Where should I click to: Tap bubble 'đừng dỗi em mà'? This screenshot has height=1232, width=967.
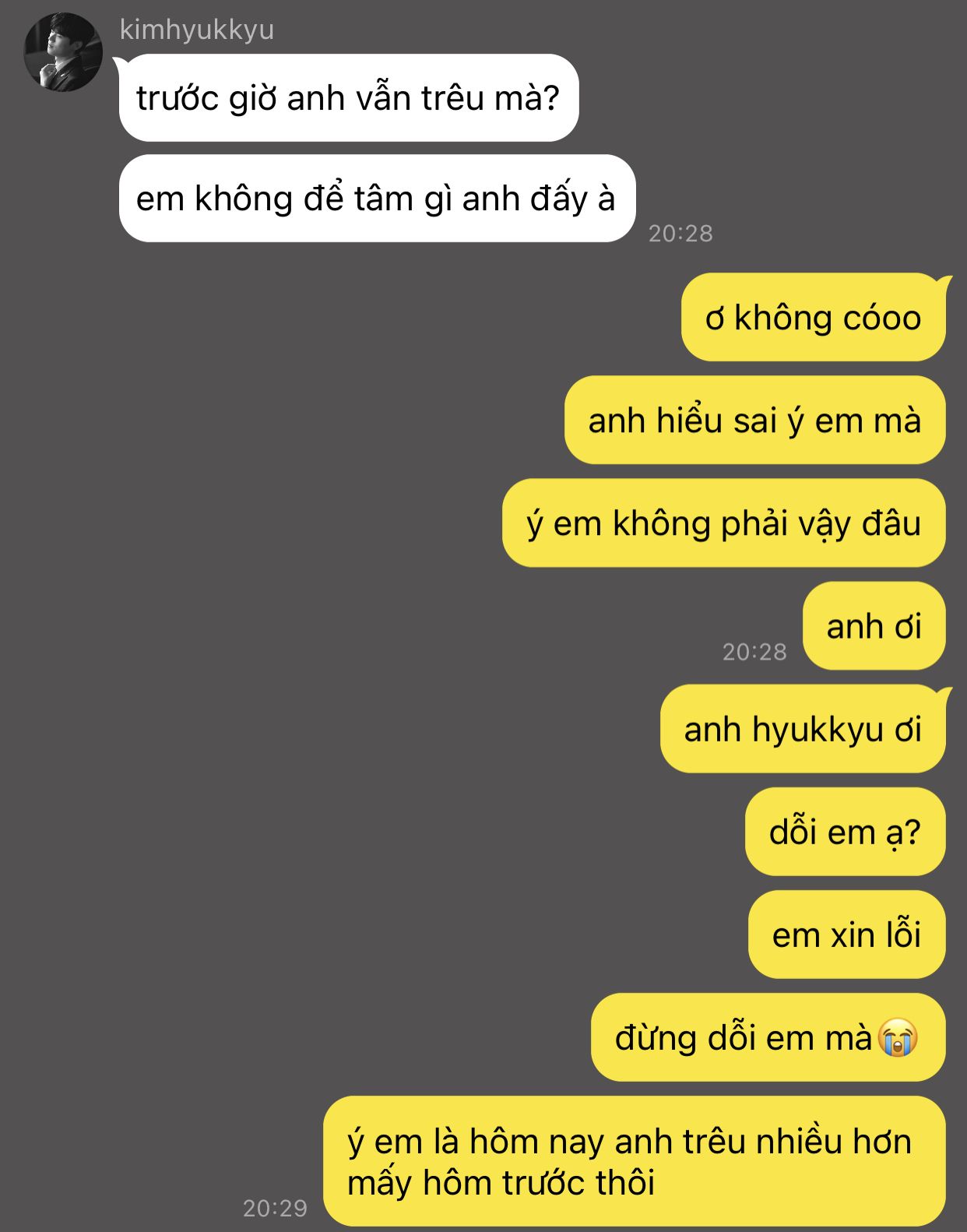(x=768, y=1038)
